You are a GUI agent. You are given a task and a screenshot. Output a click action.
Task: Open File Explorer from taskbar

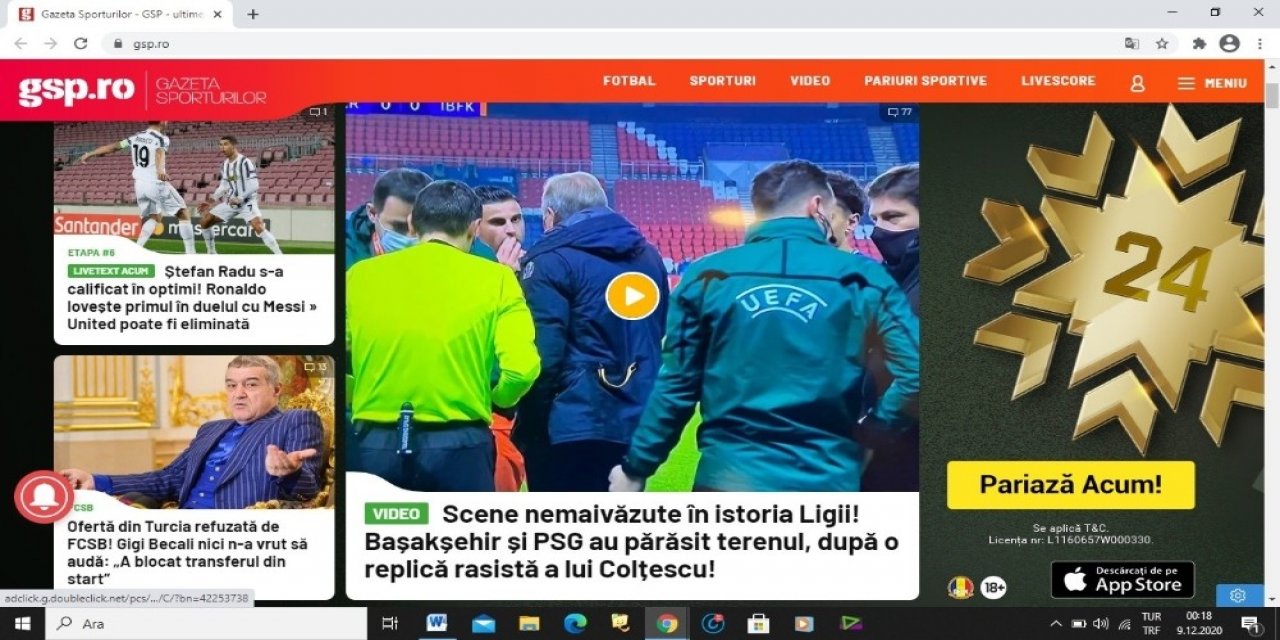[x=529, y=624]
